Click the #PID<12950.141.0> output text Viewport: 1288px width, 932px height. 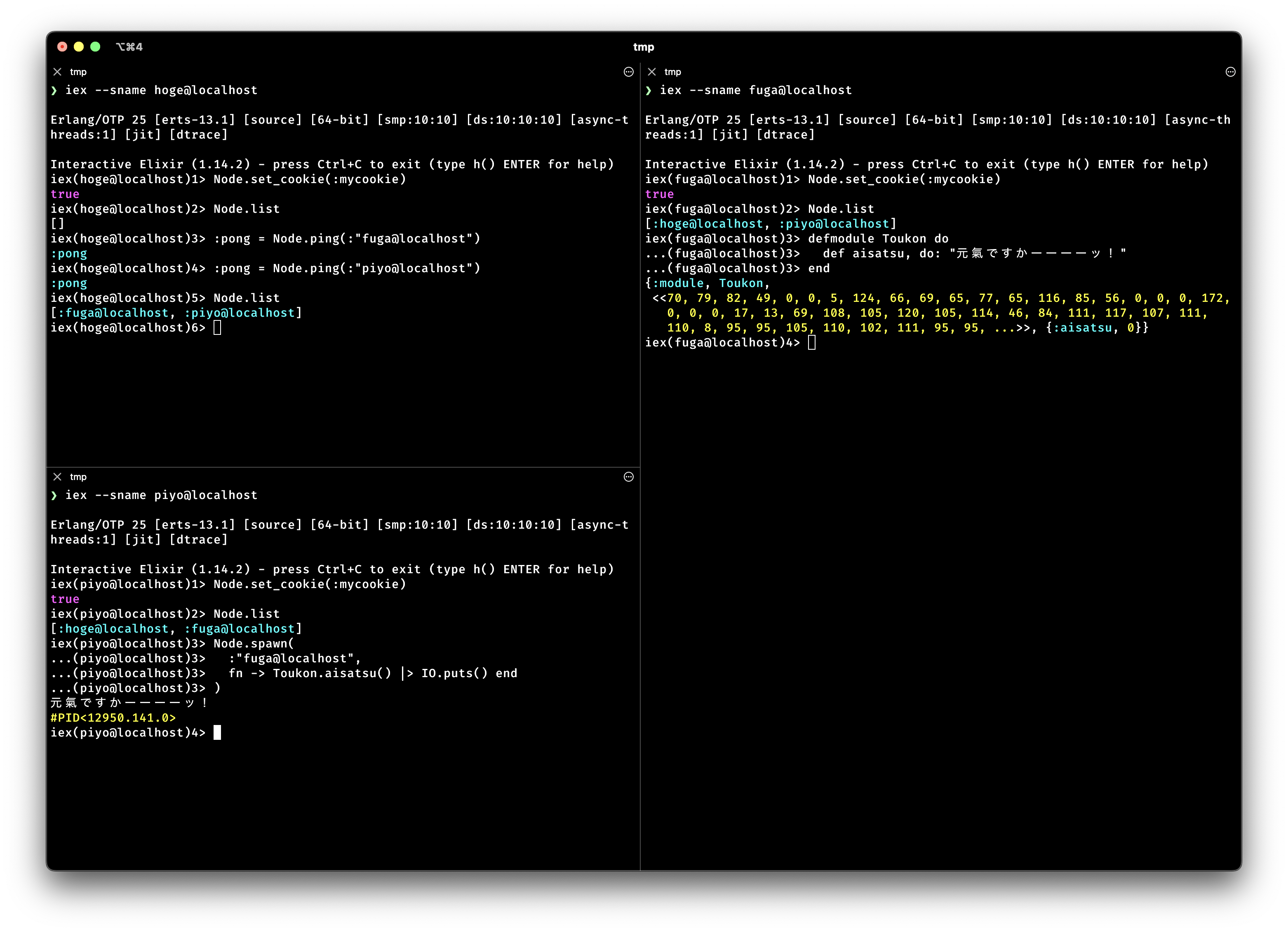(113, 718)
